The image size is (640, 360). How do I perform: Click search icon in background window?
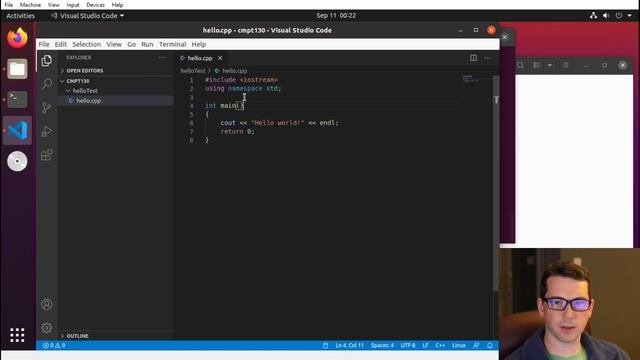point(520,65)
